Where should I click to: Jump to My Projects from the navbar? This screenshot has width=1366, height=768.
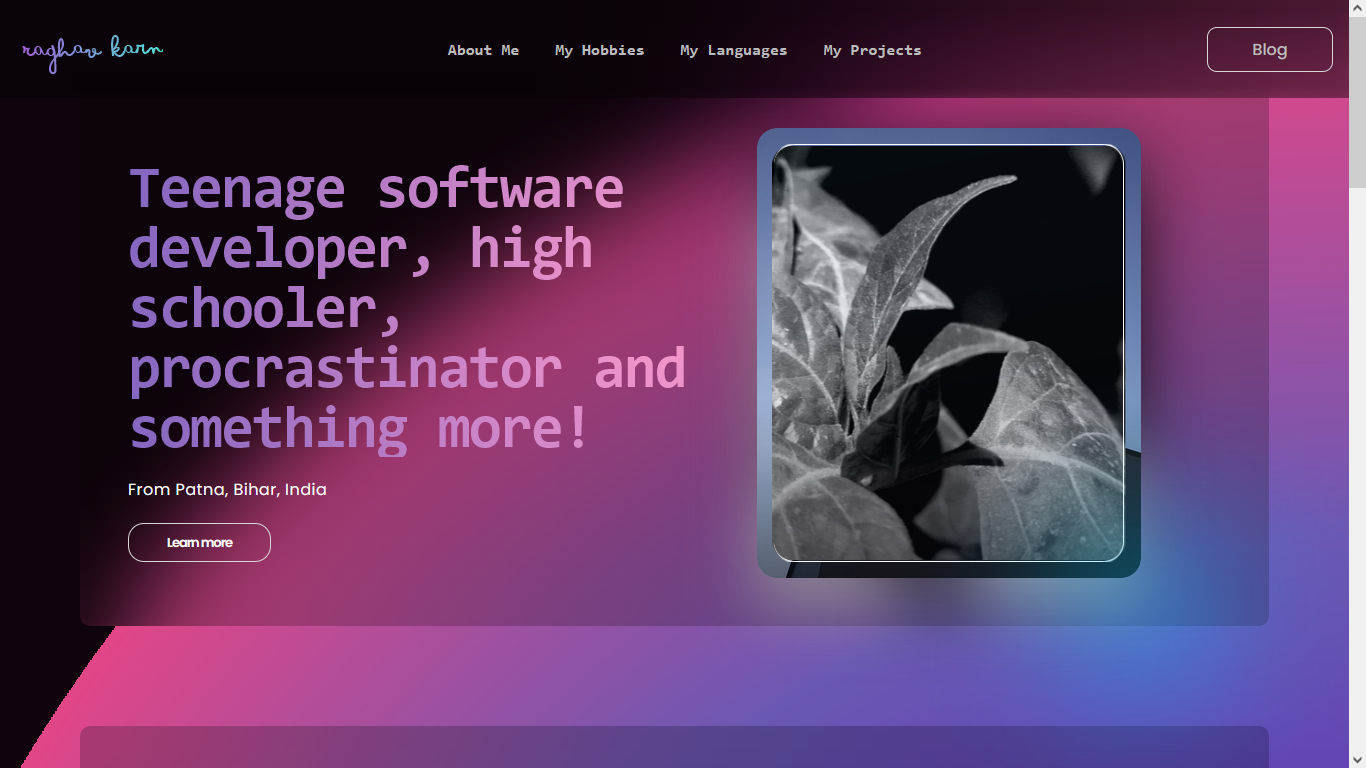872,50
